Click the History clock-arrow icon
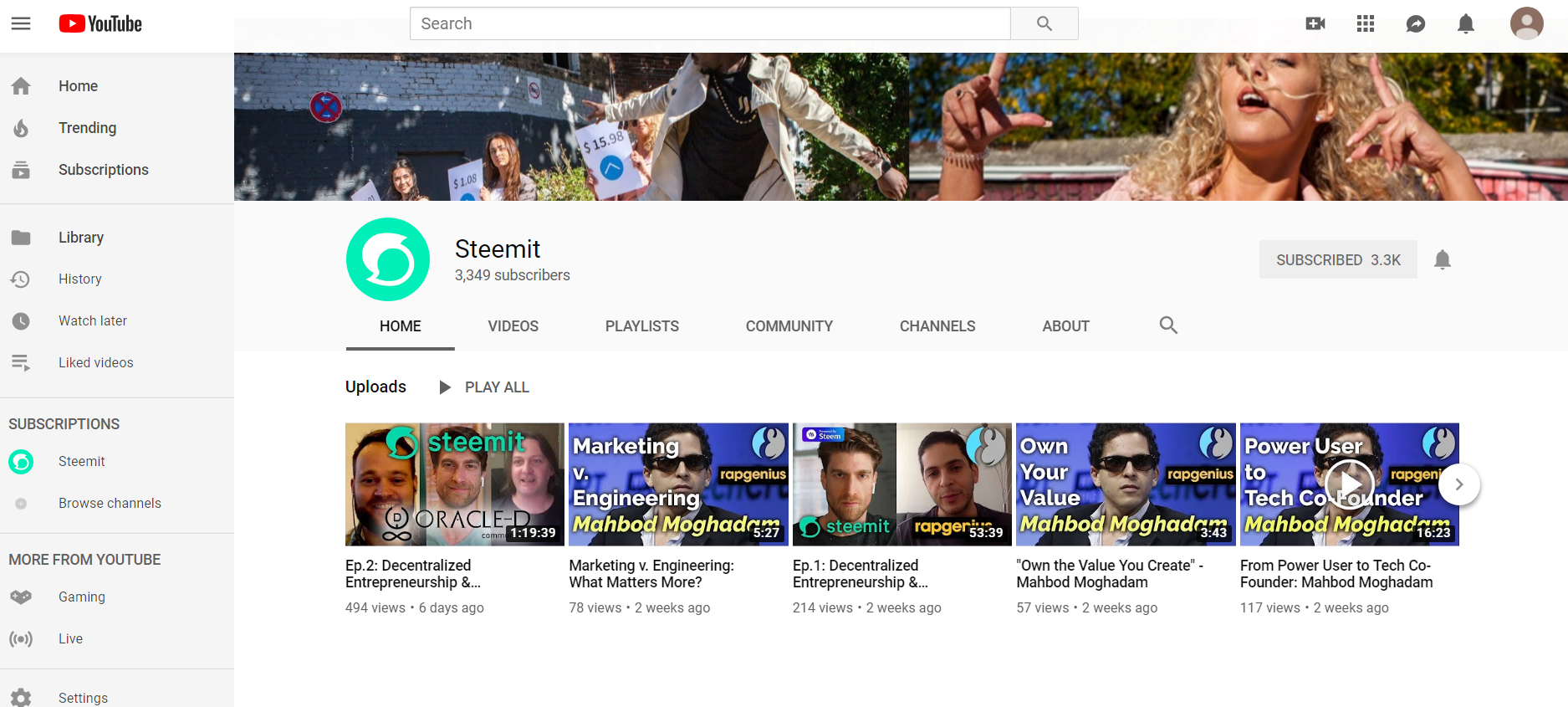 21,279
